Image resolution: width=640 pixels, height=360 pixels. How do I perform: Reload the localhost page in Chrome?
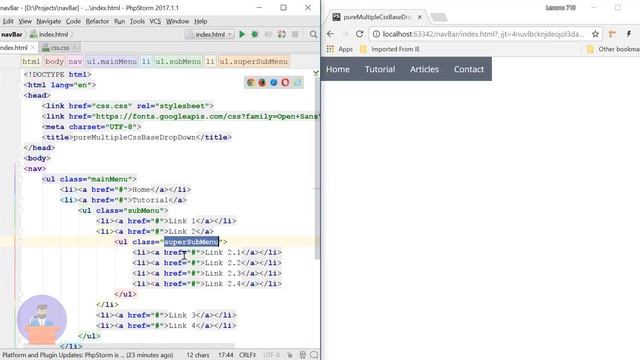pos(359,34)
